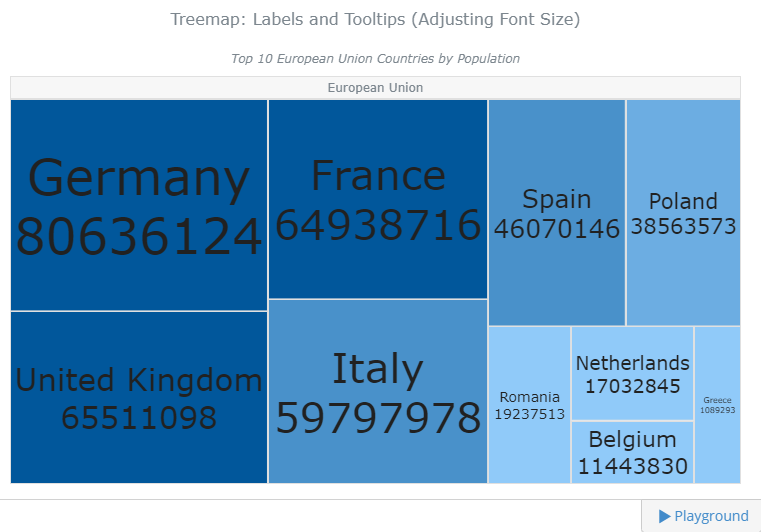Select the small Greece tile
Viewport: 761px width, 532px height.
point(717,405)
